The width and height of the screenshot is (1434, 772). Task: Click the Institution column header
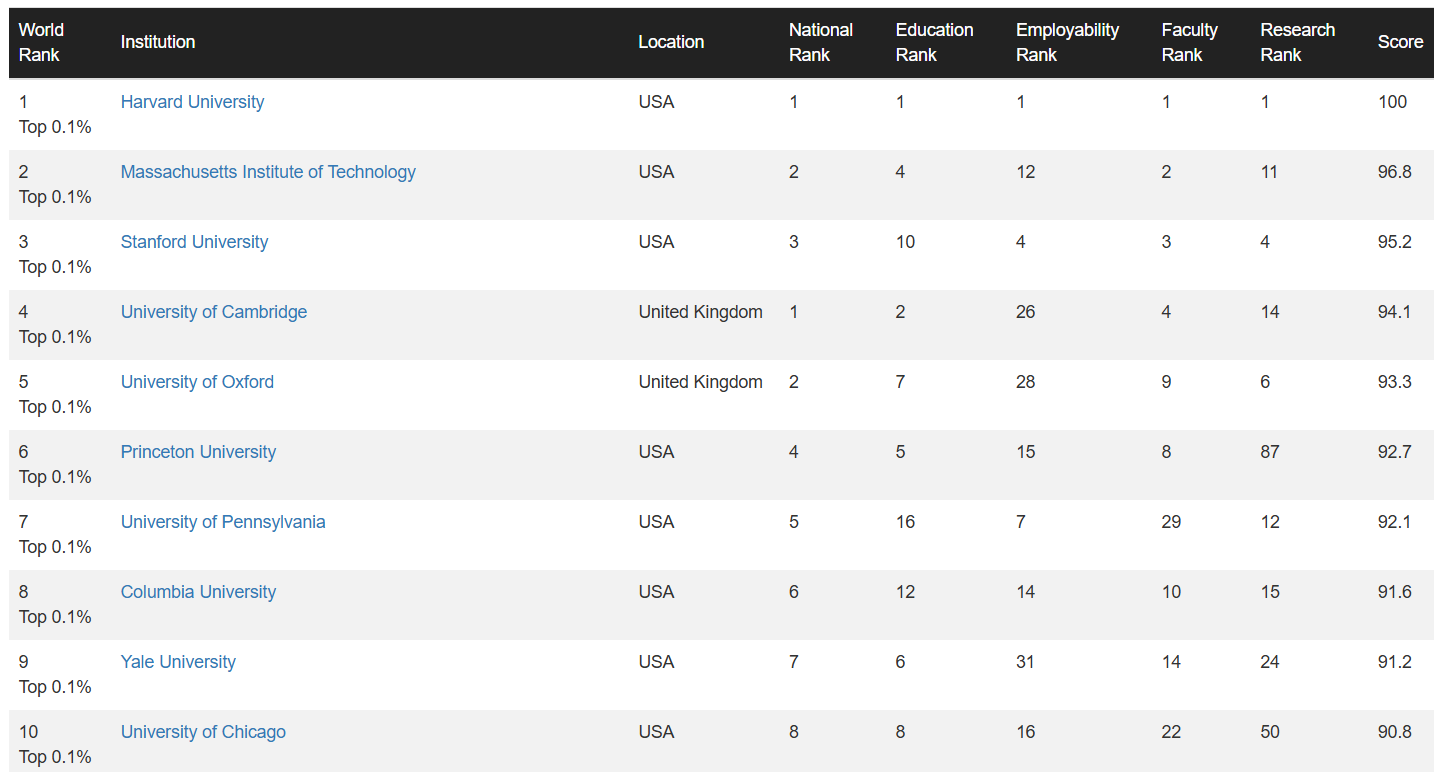158,42
